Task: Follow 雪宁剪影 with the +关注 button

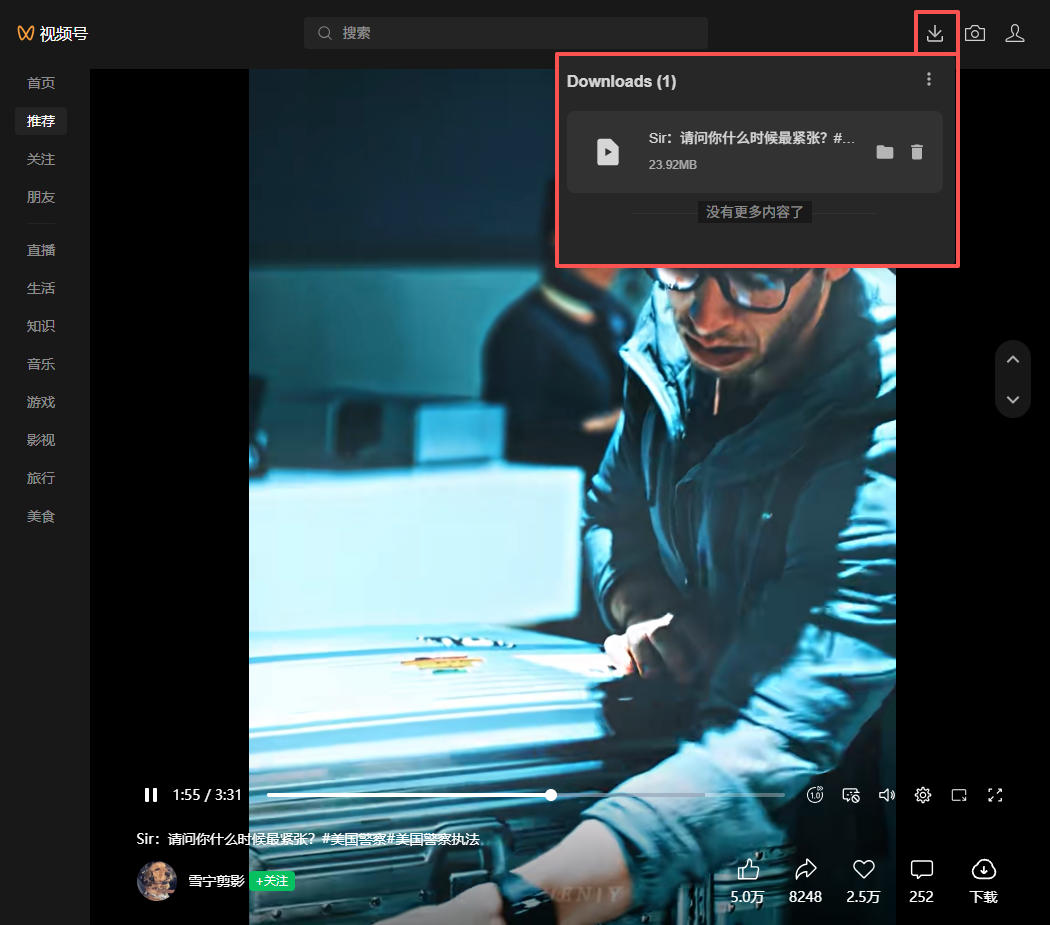Action: pos(272,881)
